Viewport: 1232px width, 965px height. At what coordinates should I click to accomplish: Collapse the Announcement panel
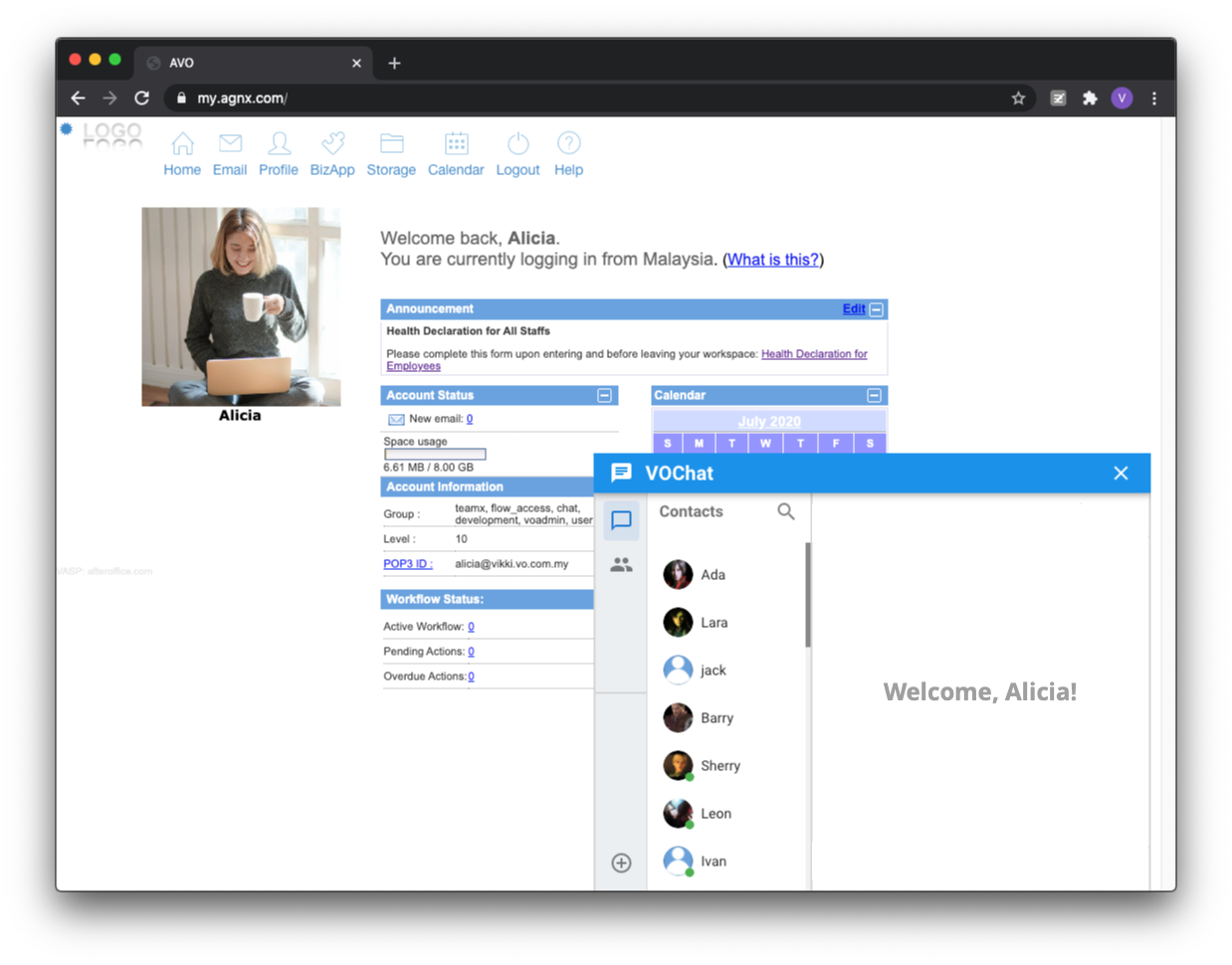[876, 309]
